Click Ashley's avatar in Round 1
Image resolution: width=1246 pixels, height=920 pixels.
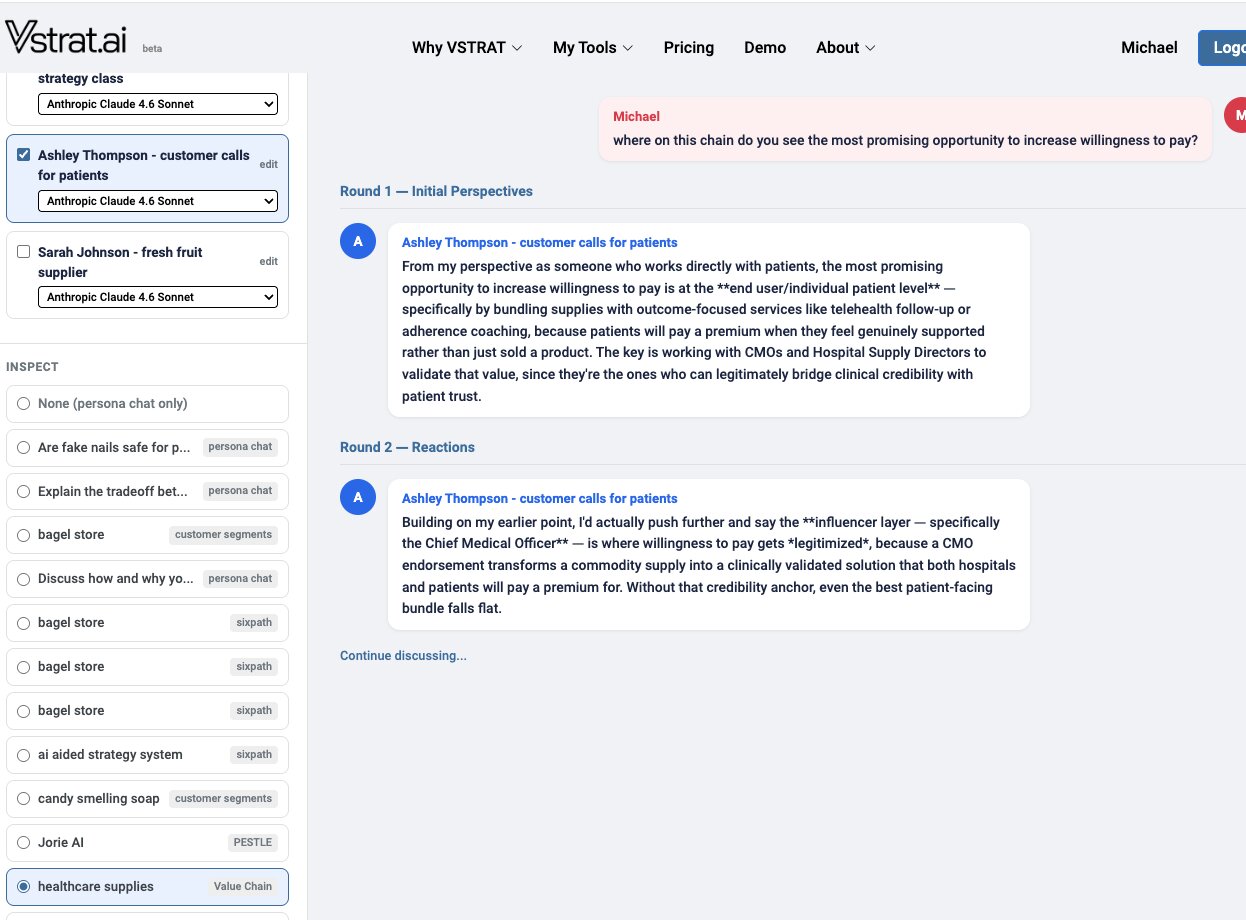click(x=358, y=241)
